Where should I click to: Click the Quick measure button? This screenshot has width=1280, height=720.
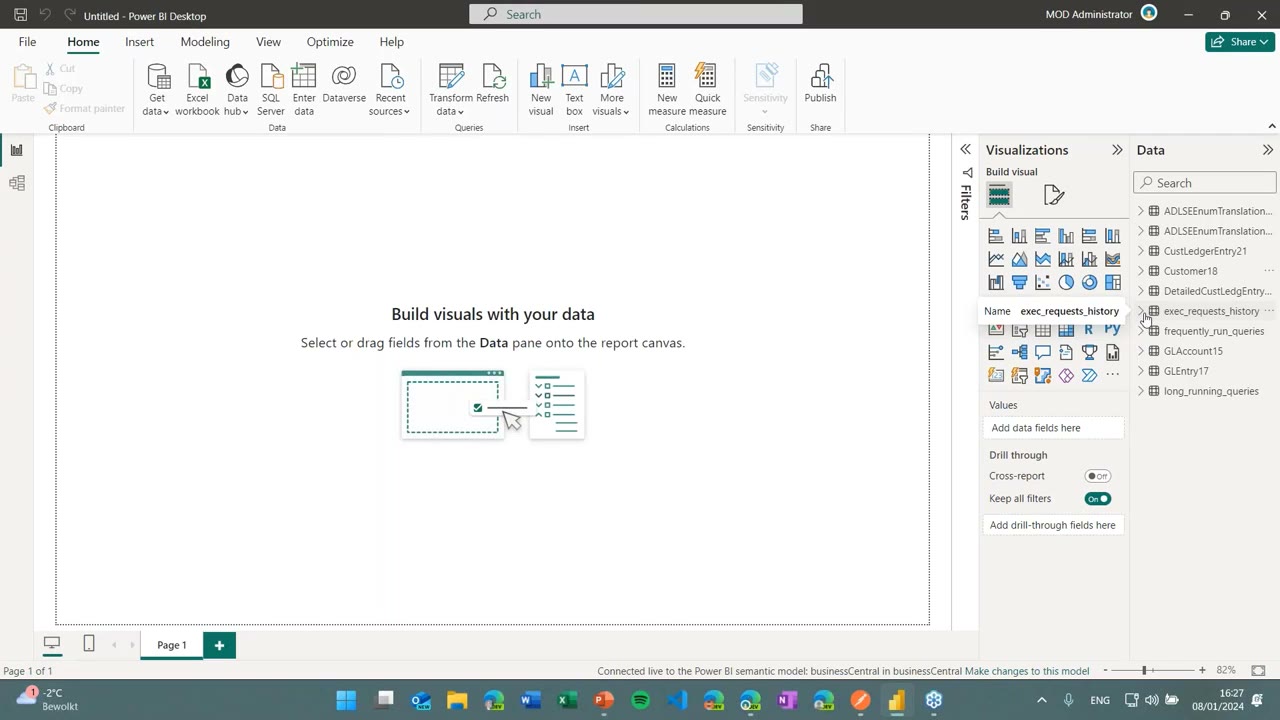pyautogui.click(x=707, y=90)
